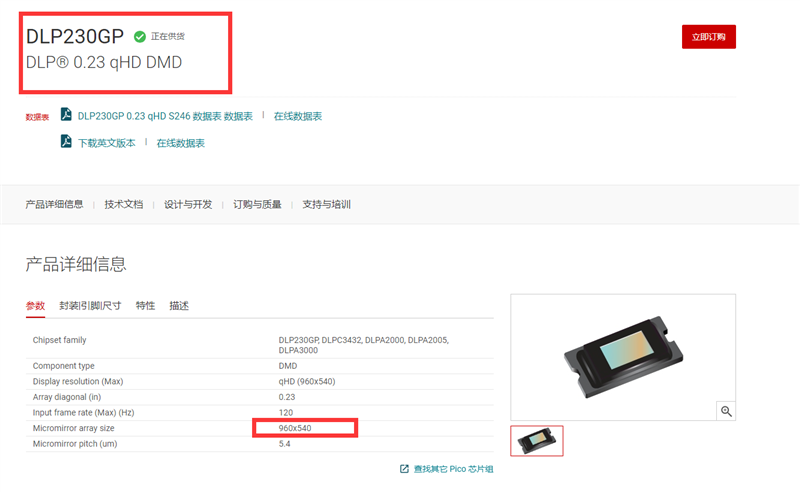
Task: Click the red 数据表 label
Action: [37, 117]
